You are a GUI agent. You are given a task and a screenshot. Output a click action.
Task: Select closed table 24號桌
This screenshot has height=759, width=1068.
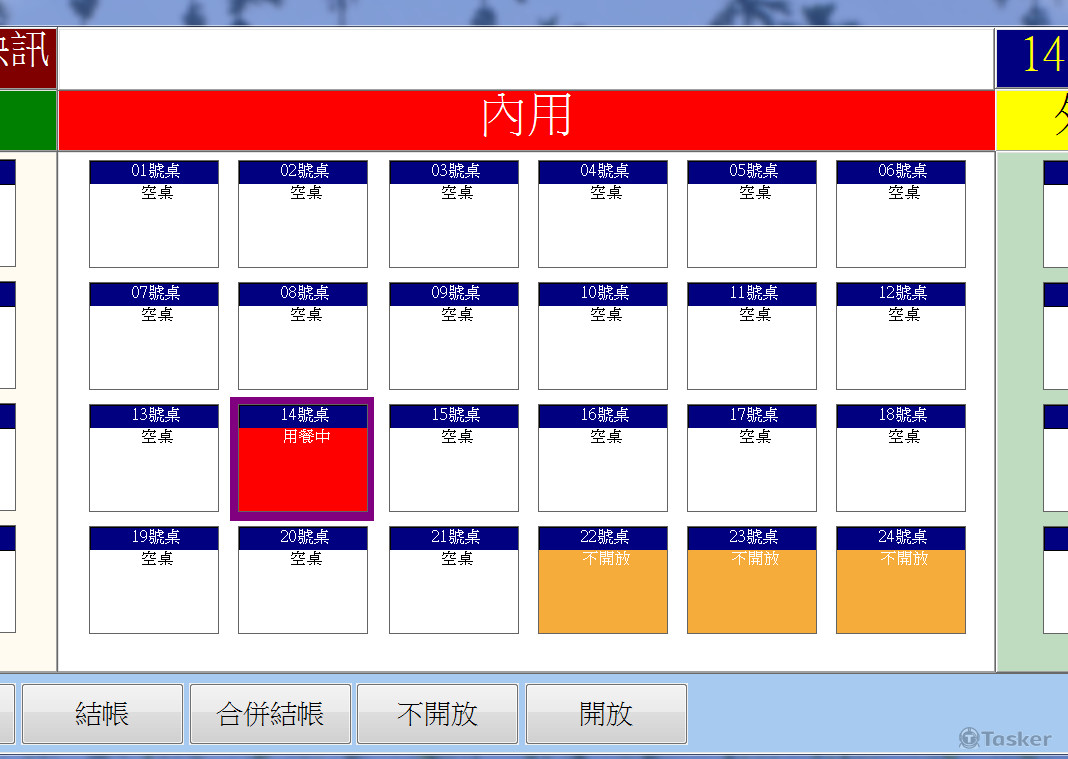[x=901, y=580]
